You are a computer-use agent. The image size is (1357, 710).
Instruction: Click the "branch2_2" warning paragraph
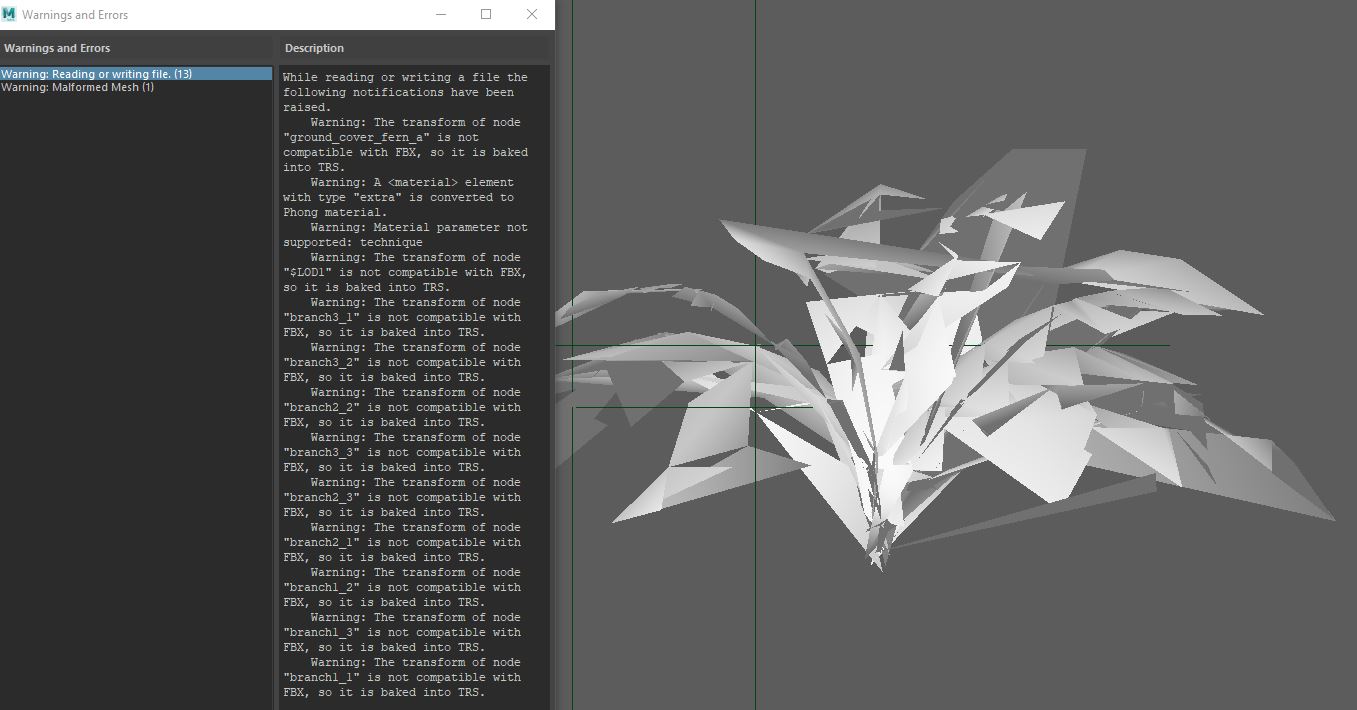[x=400, y=407]
